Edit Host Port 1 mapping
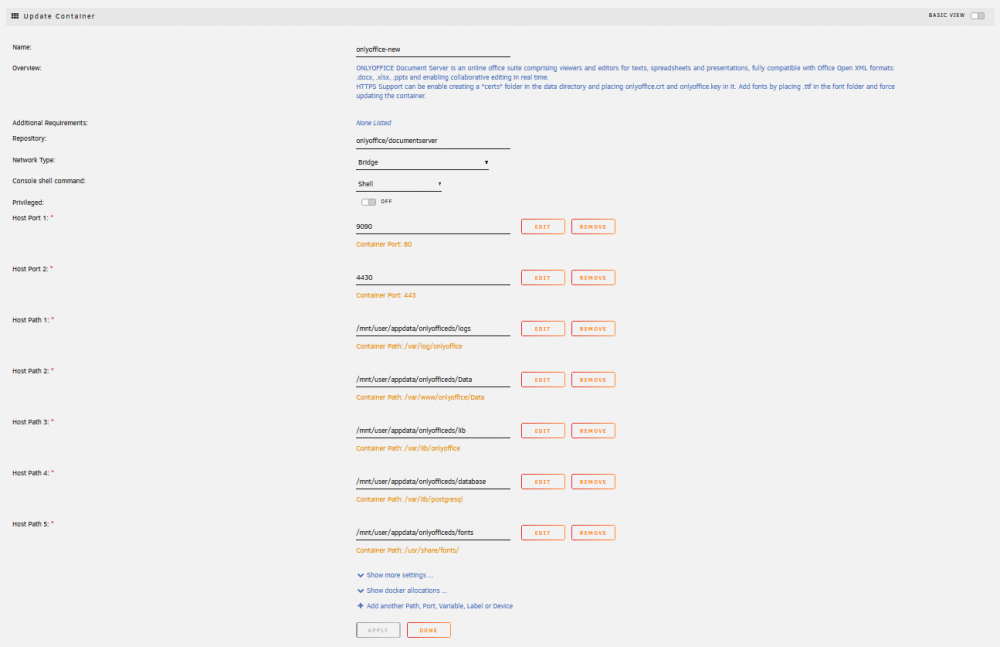 click(543, 227)
